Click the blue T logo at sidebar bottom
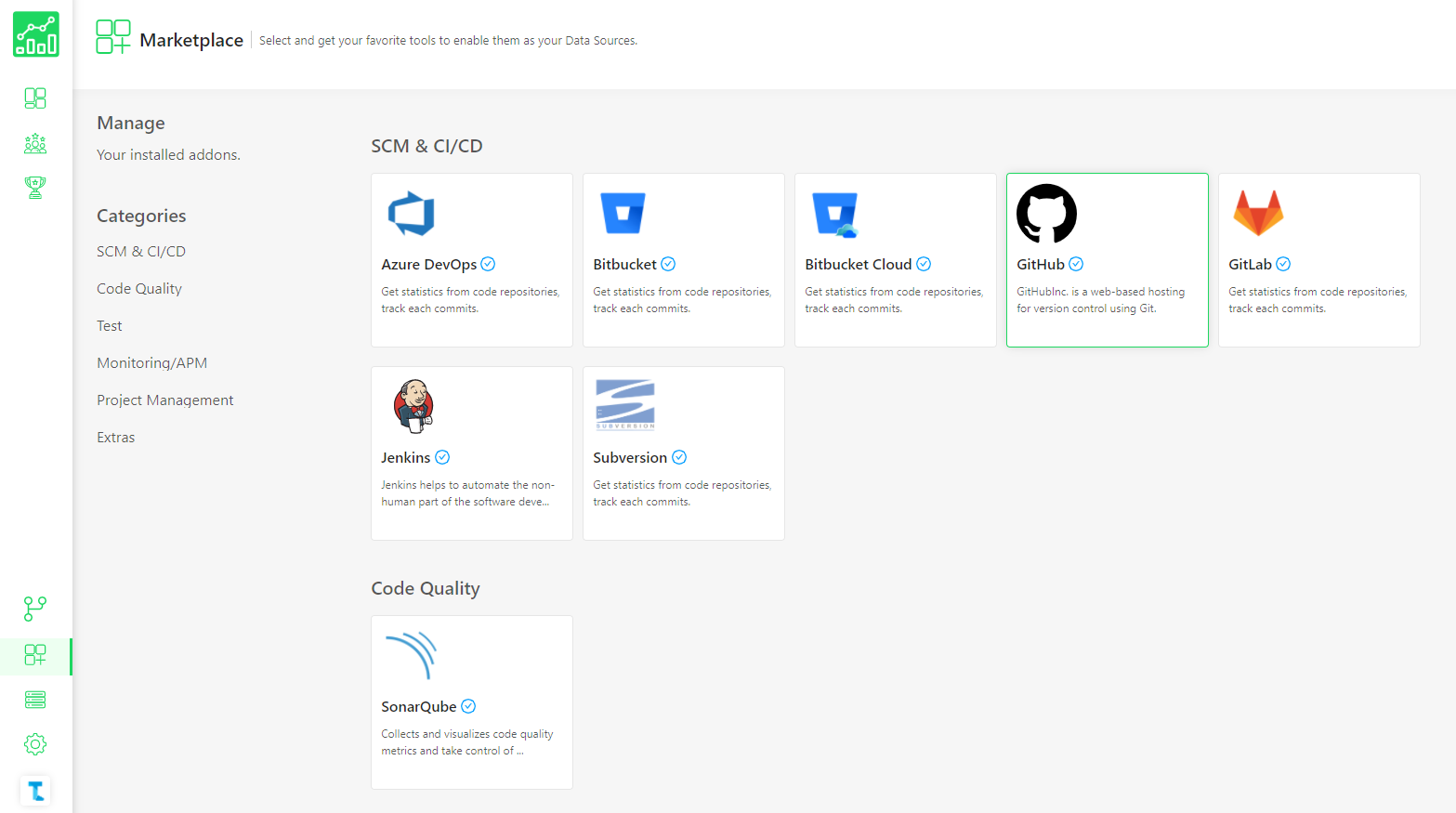Image resolution: width=1456 pixels, height=813 pixels. pos(35,791)
